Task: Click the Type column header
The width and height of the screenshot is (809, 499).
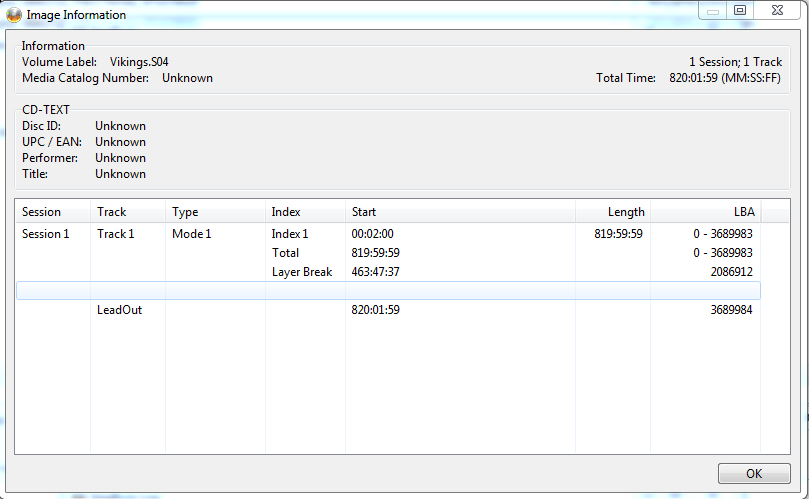Action: point(215,212)
